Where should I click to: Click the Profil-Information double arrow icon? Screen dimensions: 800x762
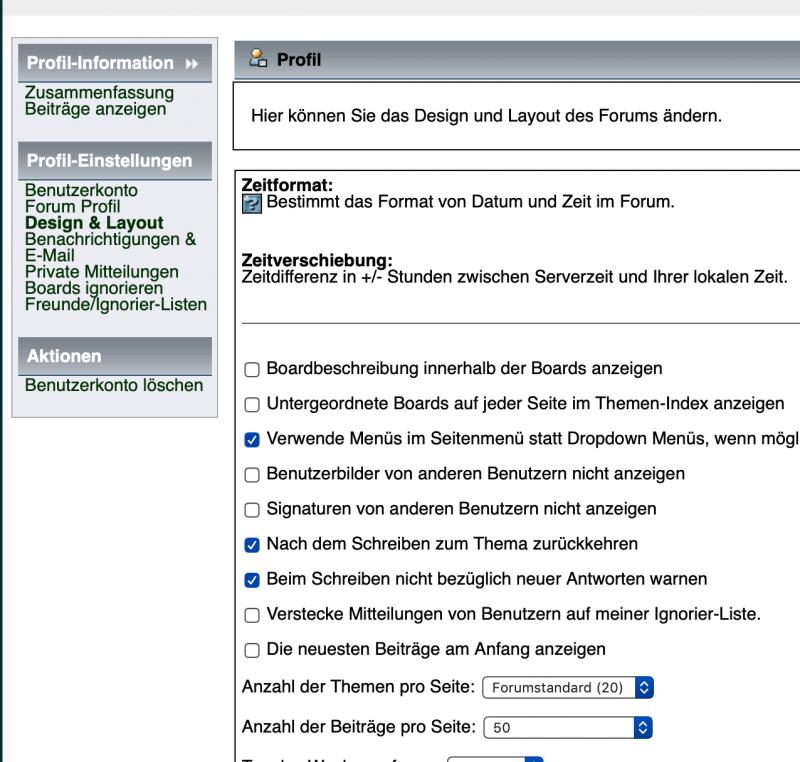[191, 64]
